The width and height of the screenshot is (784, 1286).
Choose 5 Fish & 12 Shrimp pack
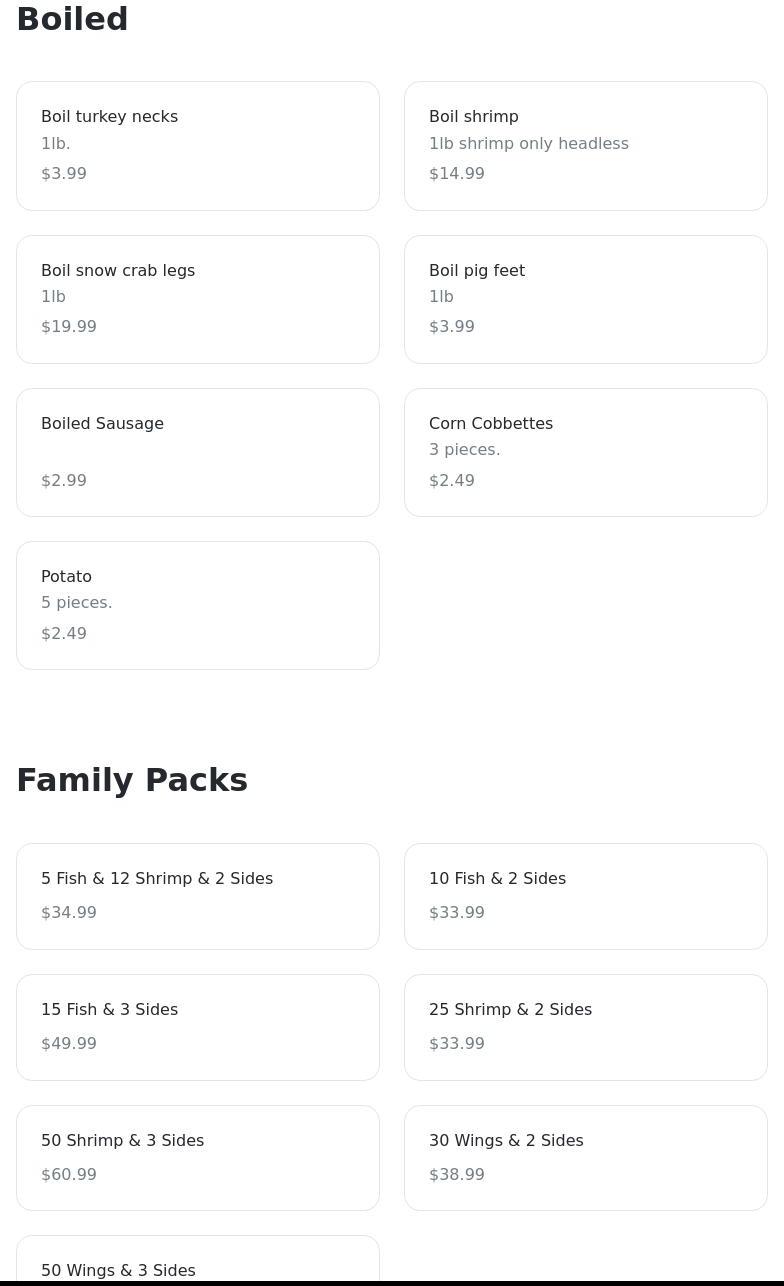click(198, 896)
